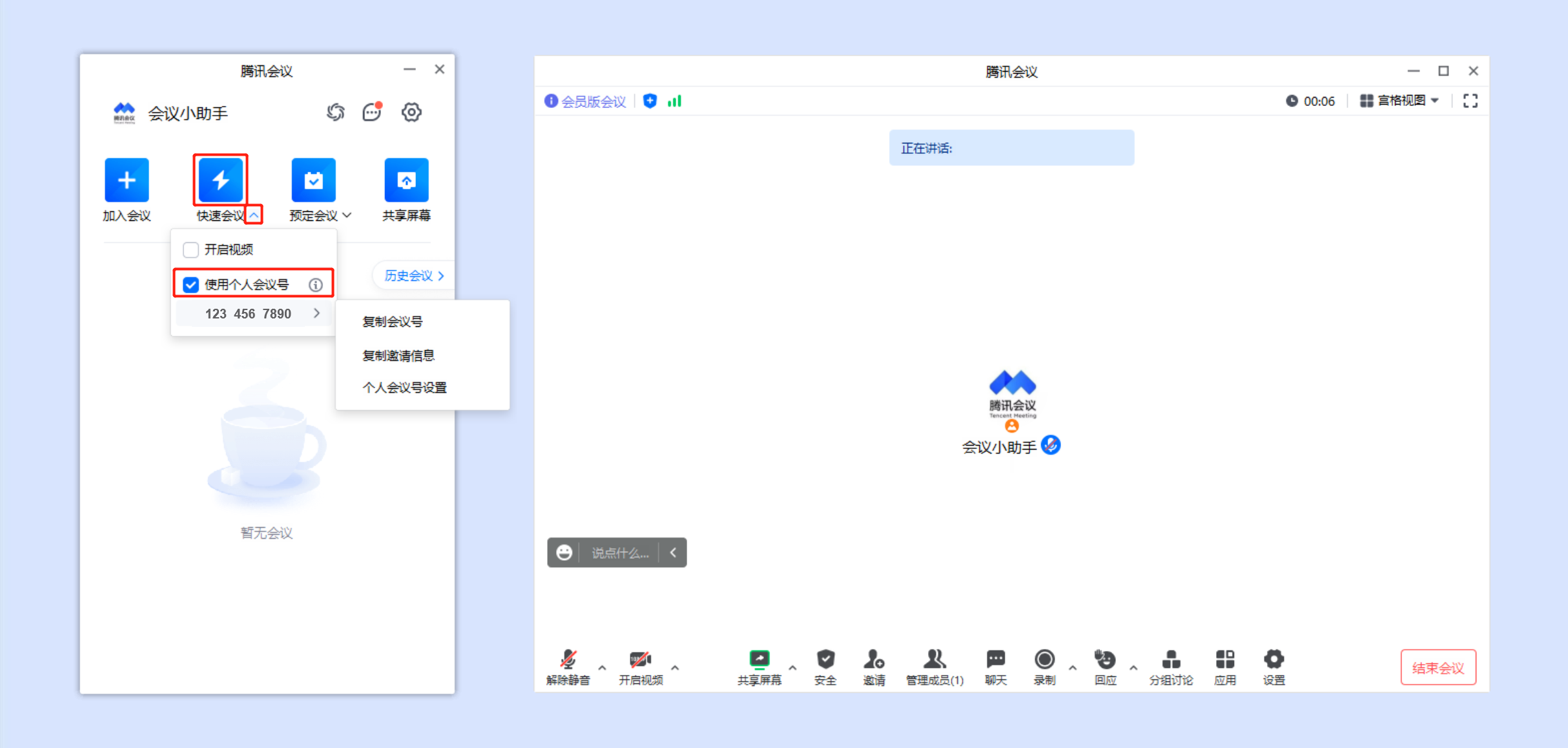Image resolution: width=1568 pixels, height=748 pixels.
Task: Click the info icon beside 使用个人会议号
Action: [x=316, y=285]
